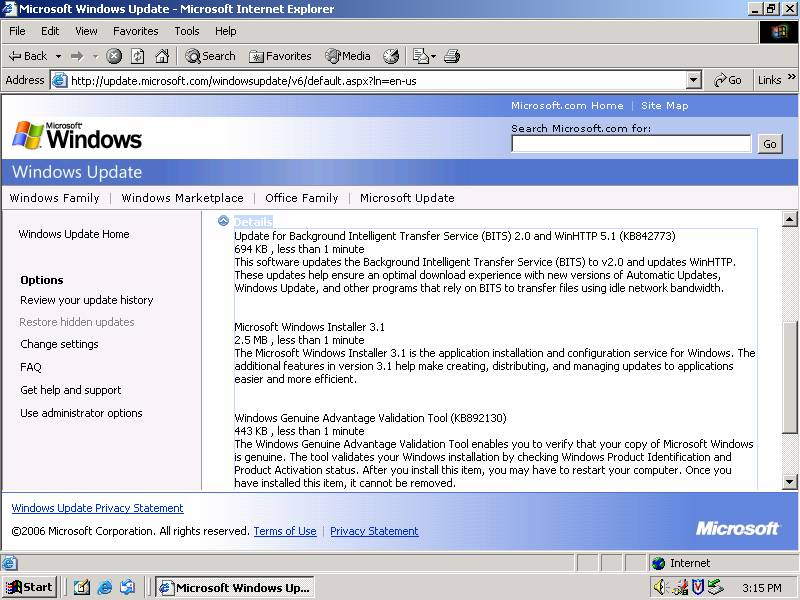The image size is (800, 600).
Task: Open the Media pane from the toolbar
Action: [x=347, y=56]
